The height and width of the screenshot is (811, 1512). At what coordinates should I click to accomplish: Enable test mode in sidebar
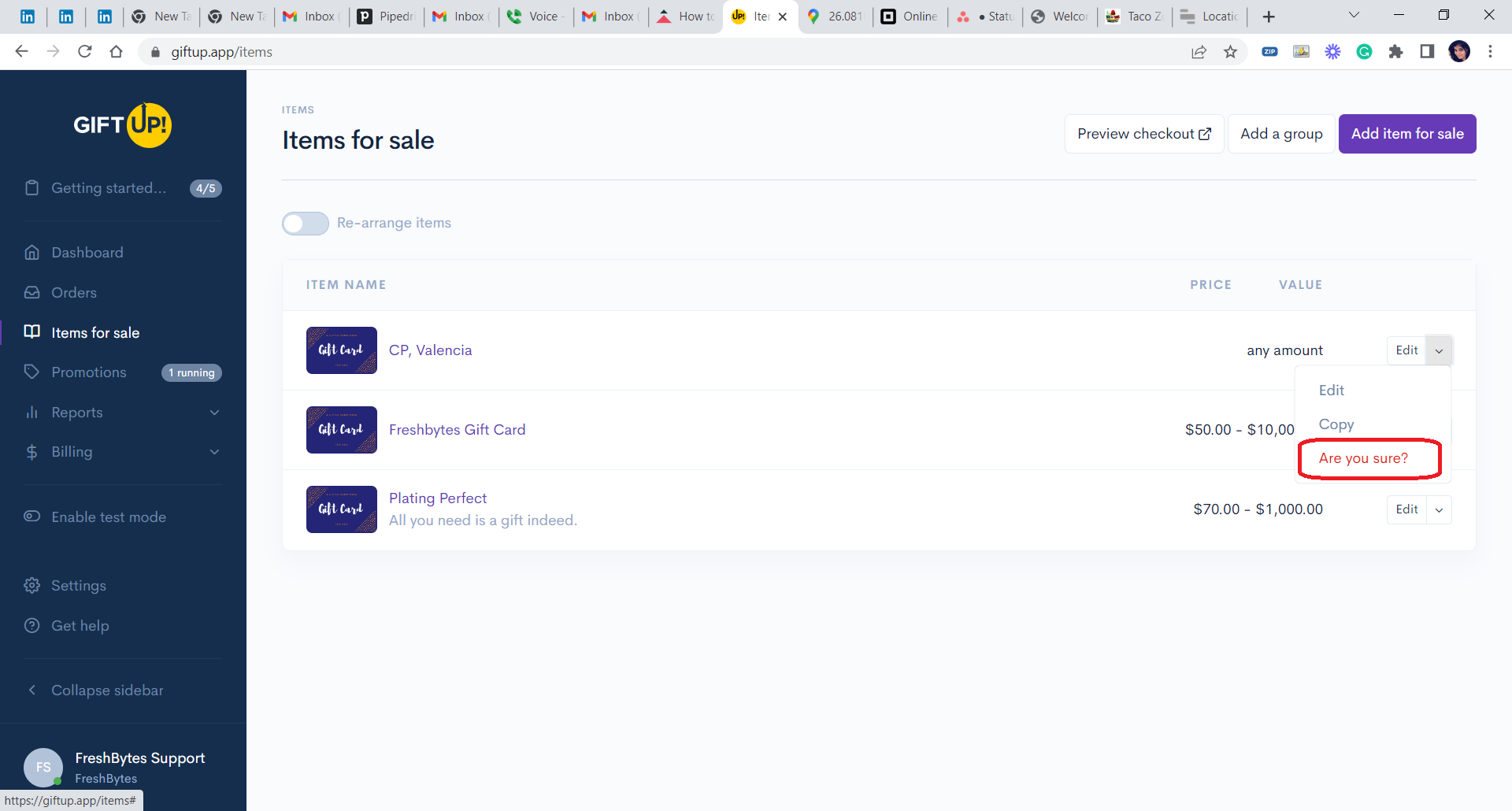click(108, 517)
